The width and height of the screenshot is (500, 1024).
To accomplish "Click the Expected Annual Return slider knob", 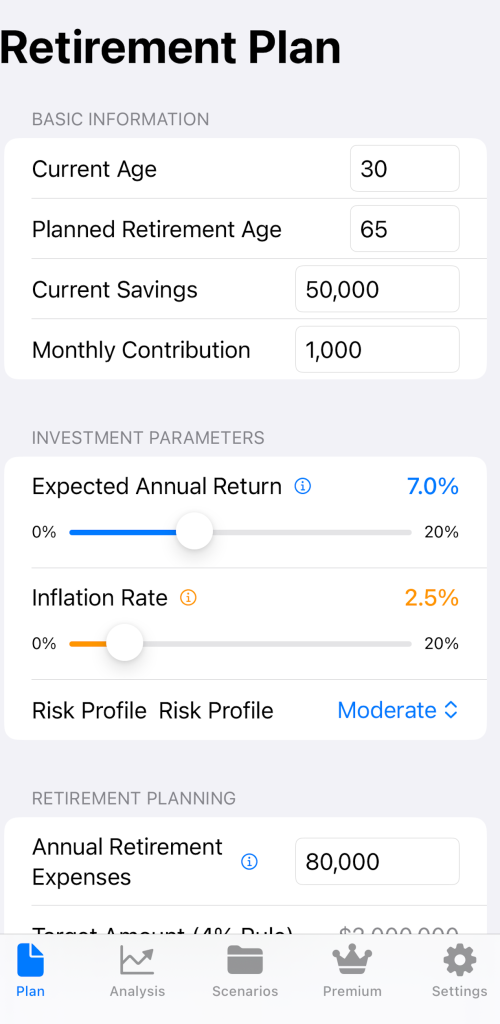I will (195, 532).
